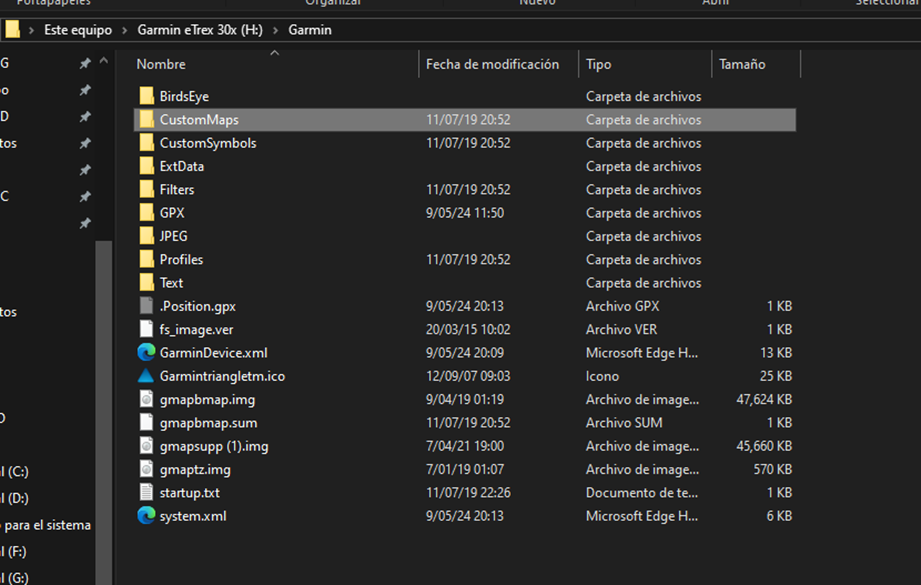Click the sidebar scroll-up arrow

(x=104, y=61)
